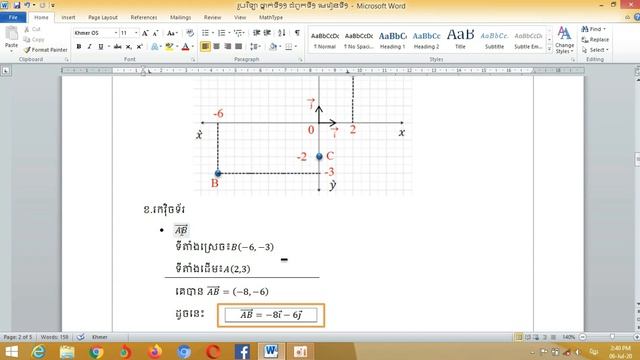
Task: Select Center alignment
Action: (x=216, y=47)
